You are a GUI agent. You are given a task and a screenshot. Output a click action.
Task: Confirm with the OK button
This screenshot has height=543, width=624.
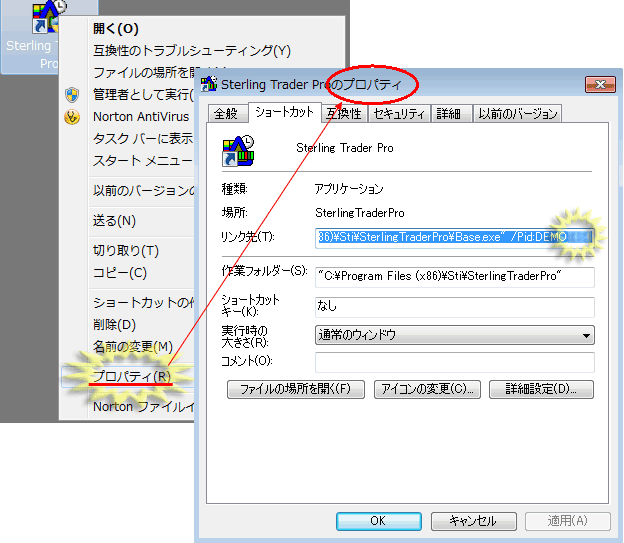378,521
